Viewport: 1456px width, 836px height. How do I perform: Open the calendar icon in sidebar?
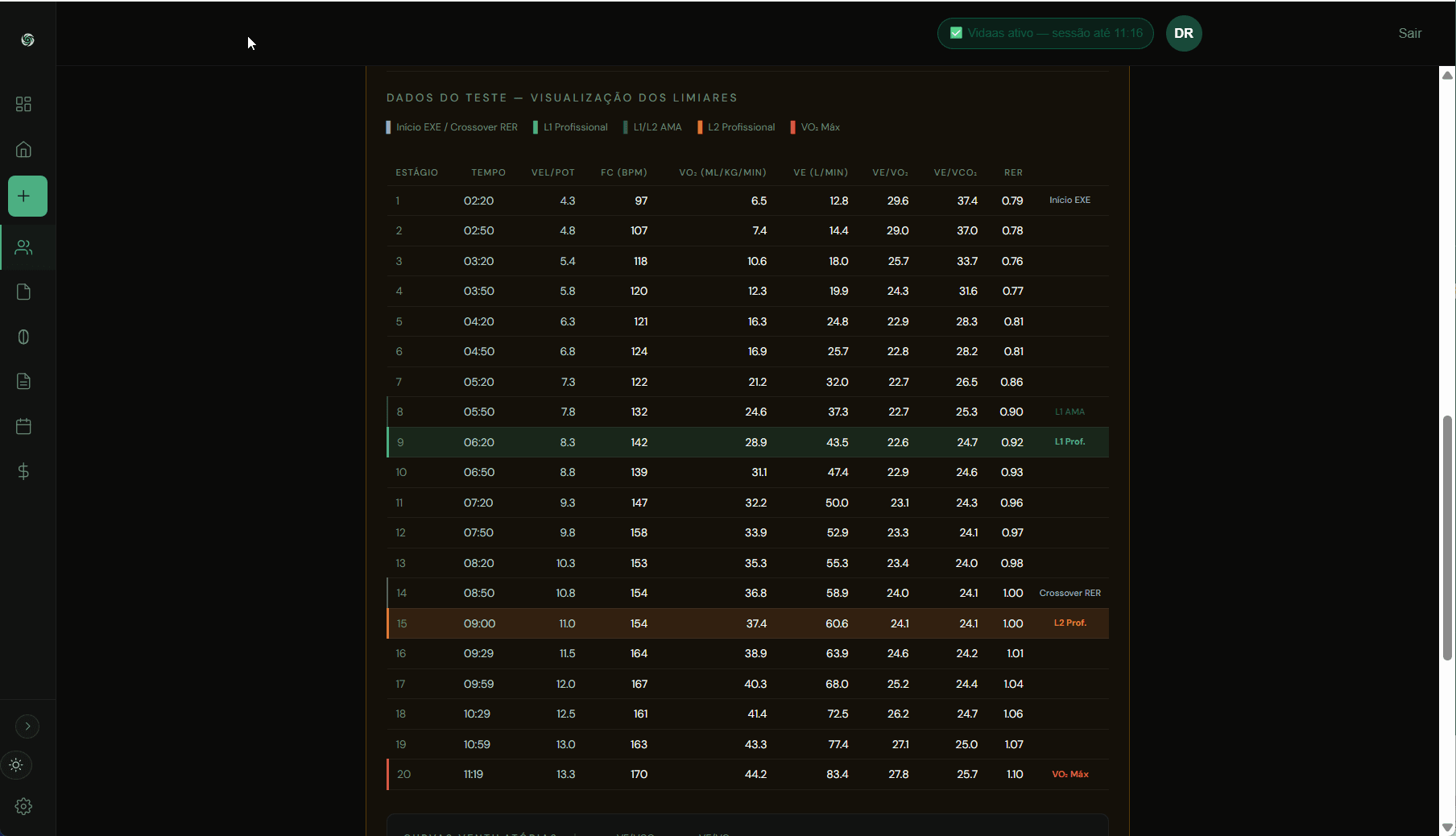tap(23, 426)
